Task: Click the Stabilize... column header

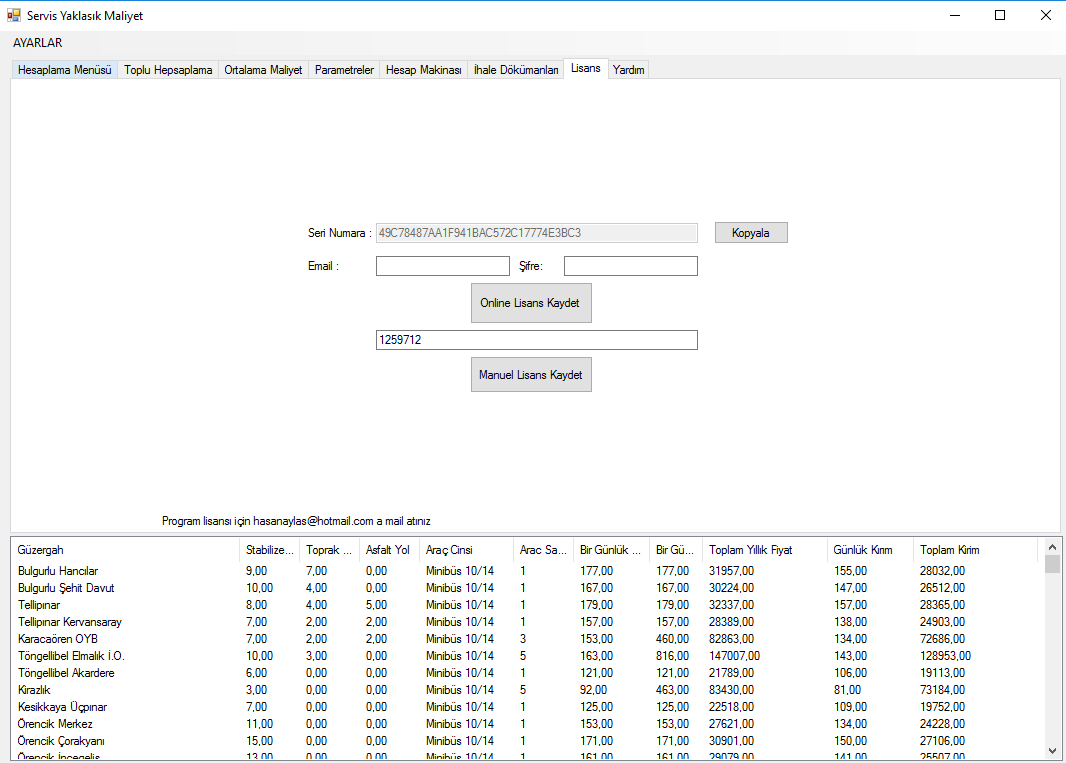Action: (x=269, y=550)
